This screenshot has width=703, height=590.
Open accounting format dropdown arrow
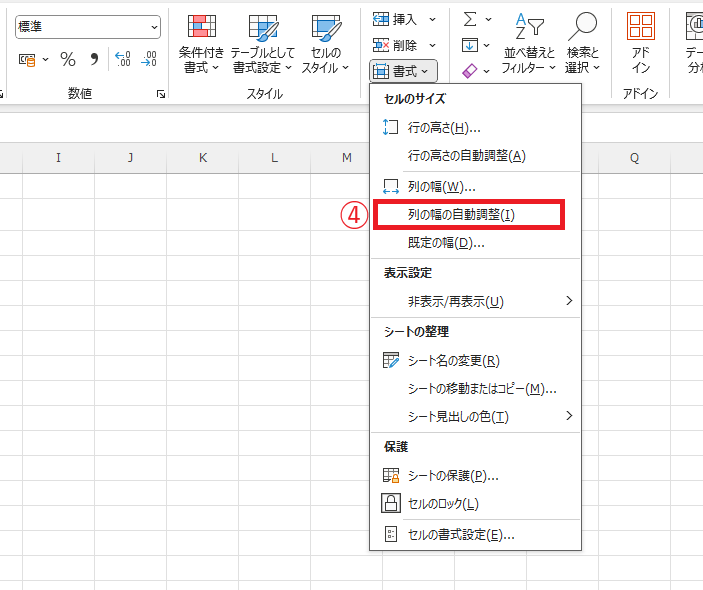point(45,59)
